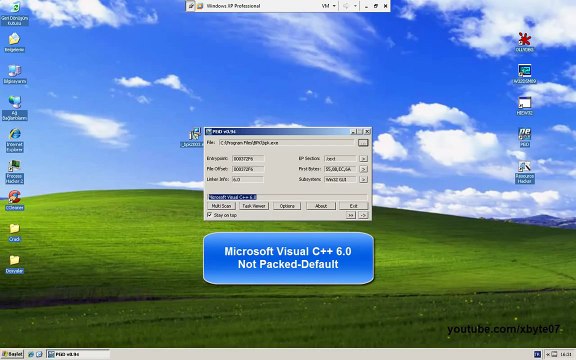Expand Subsystem details arrow button
Image resolution: width=576 pixels, height=360 pixels.
[363, 179]
